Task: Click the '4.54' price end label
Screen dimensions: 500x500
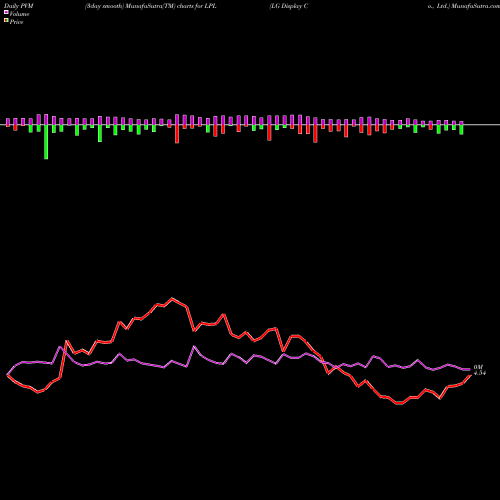Action: point(480,373)
